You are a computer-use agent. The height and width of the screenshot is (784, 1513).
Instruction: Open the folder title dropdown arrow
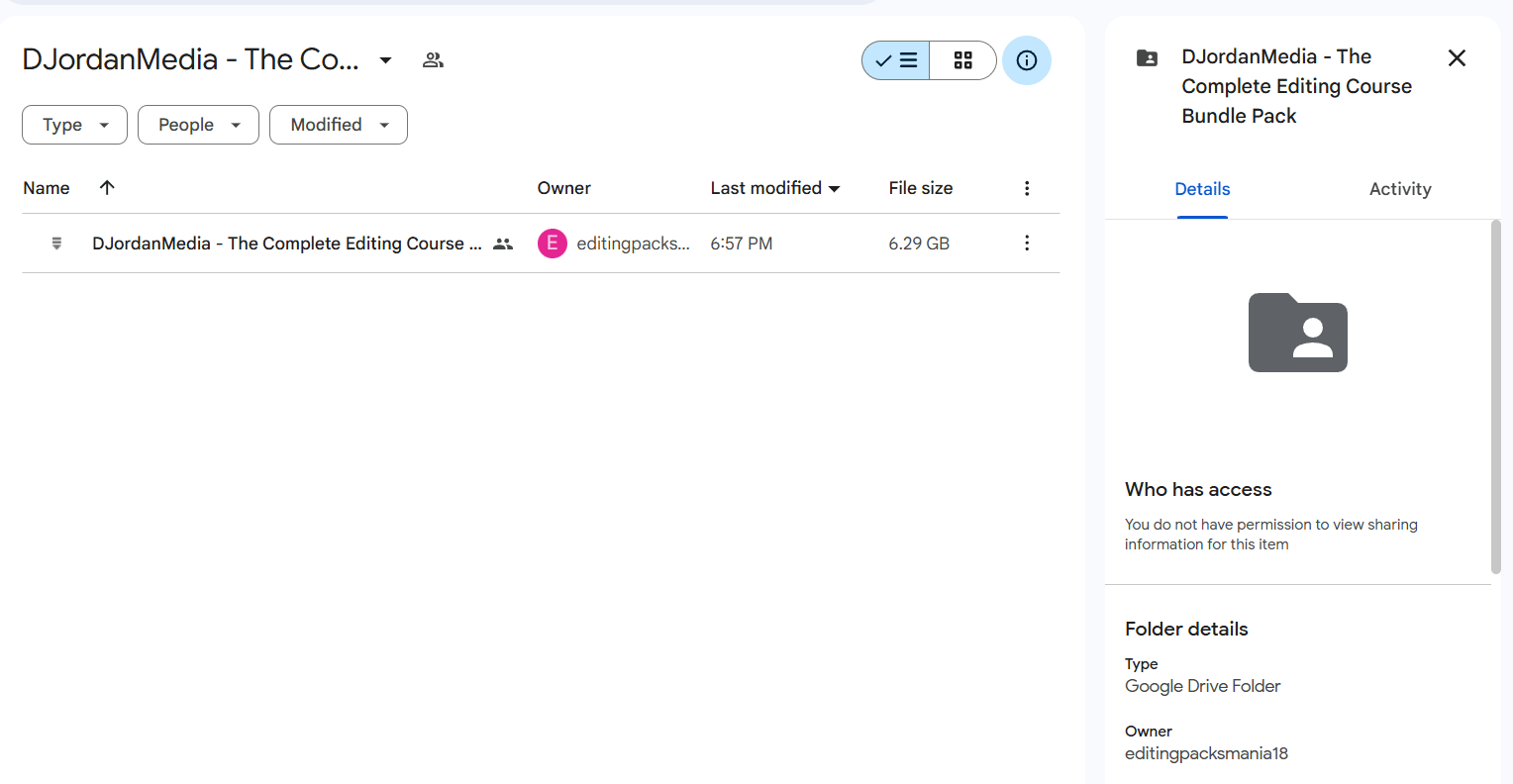pos(385,60)
